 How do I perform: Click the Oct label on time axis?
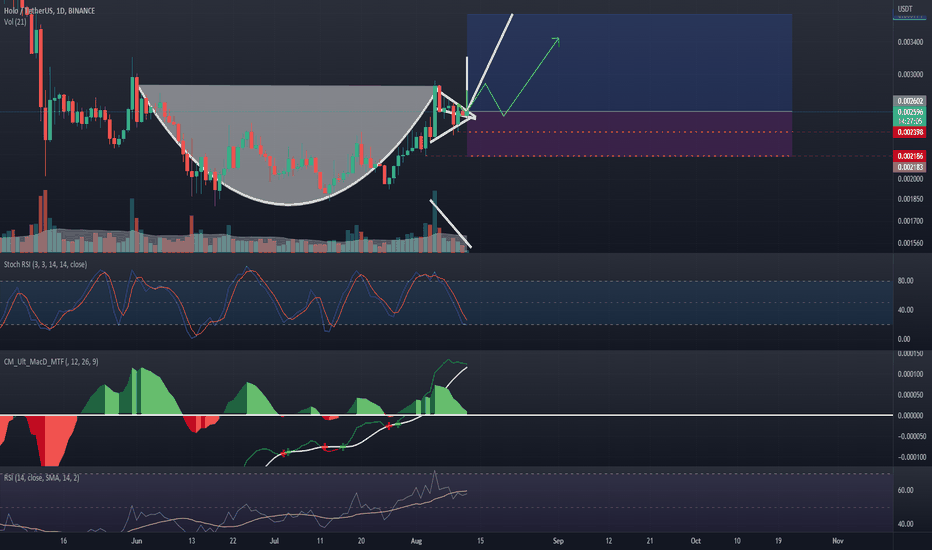pos(695,541)
